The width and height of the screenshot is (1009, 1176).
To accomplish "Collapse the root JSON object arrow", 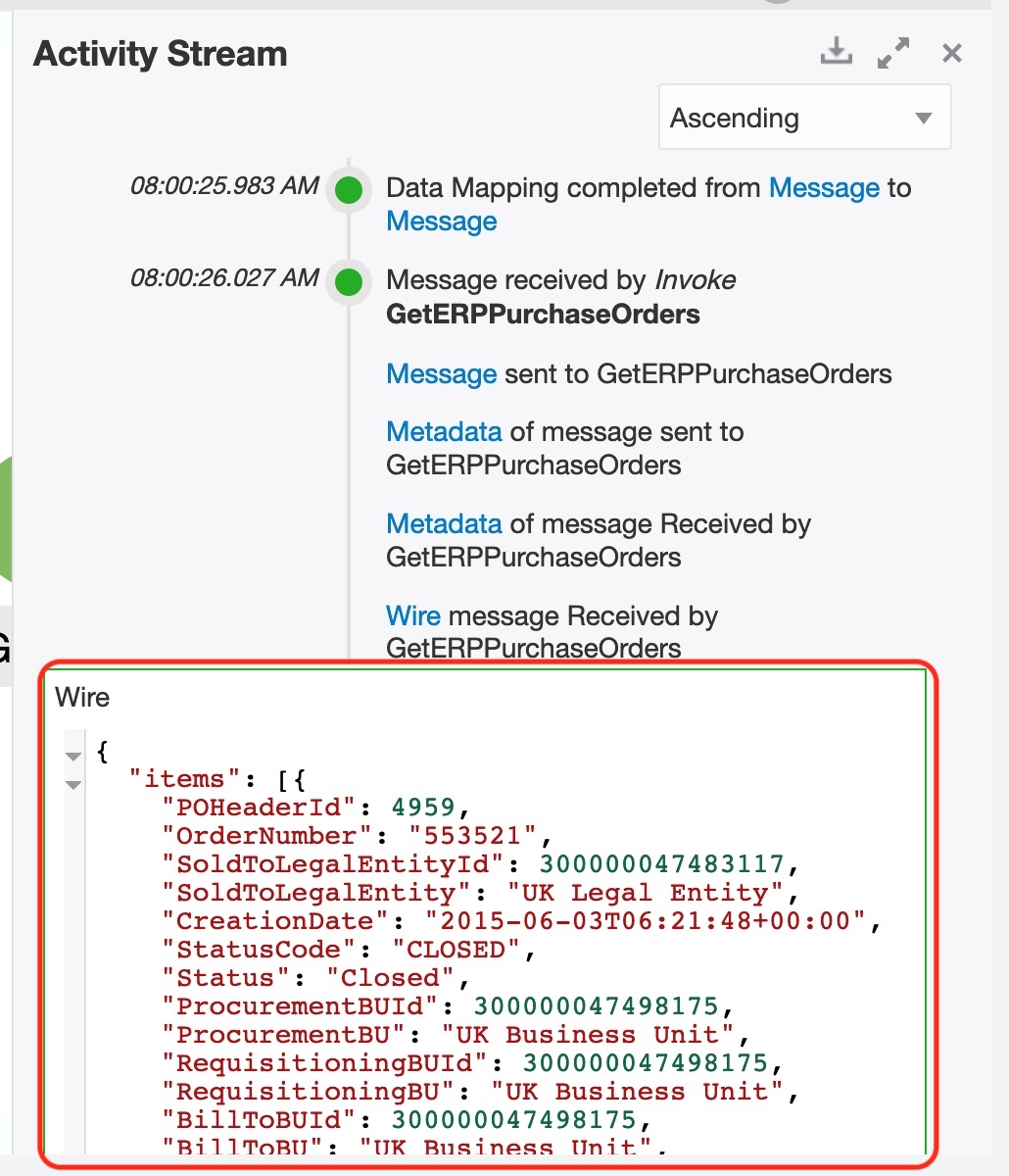I will point(73,756).
